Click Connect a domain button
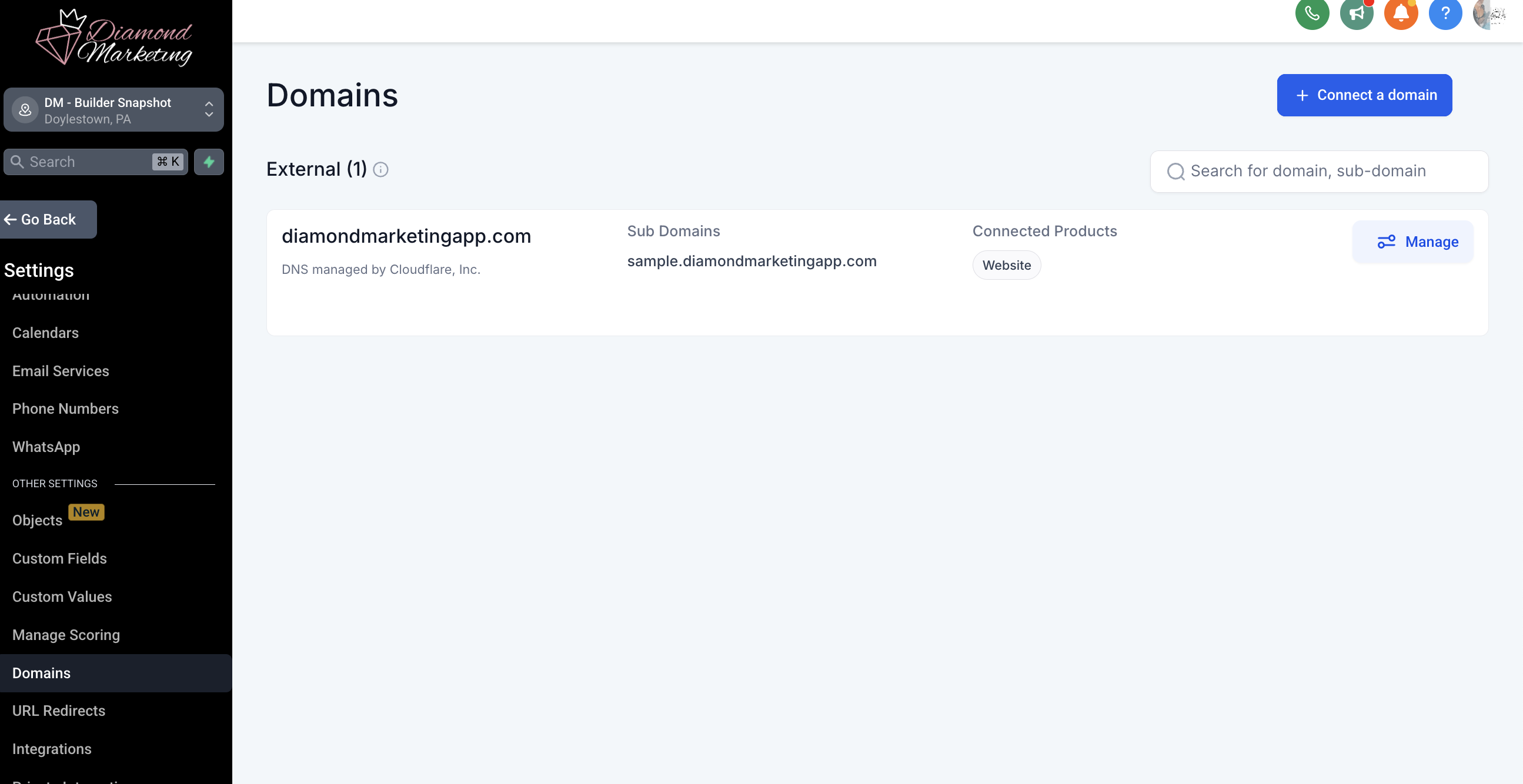This screenshot has width=1523, height=784. pos(1364,95)
